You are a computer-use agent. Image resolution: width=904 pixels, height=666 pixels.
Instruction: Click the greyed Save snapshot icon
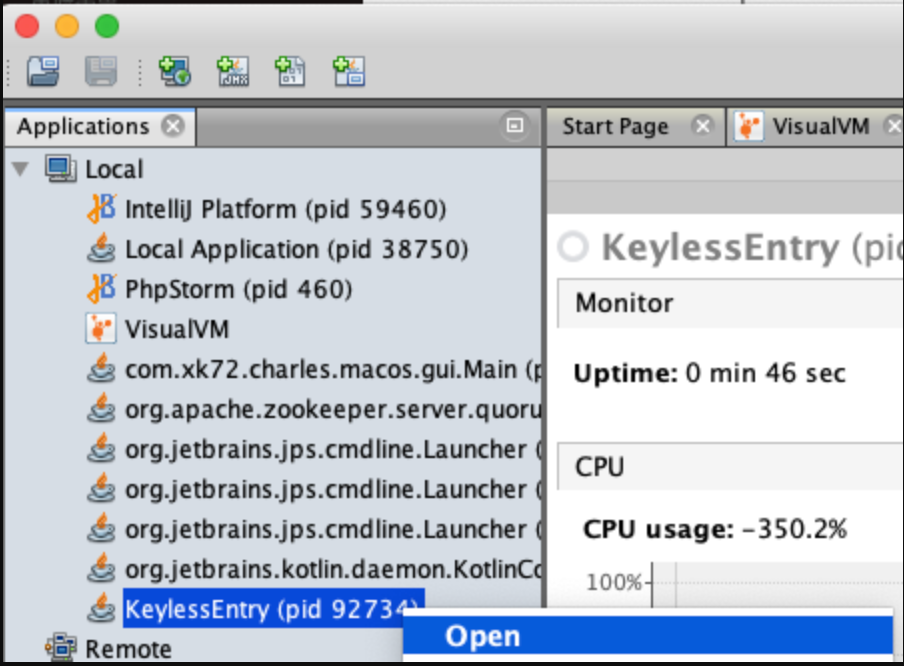coord(101,72)
